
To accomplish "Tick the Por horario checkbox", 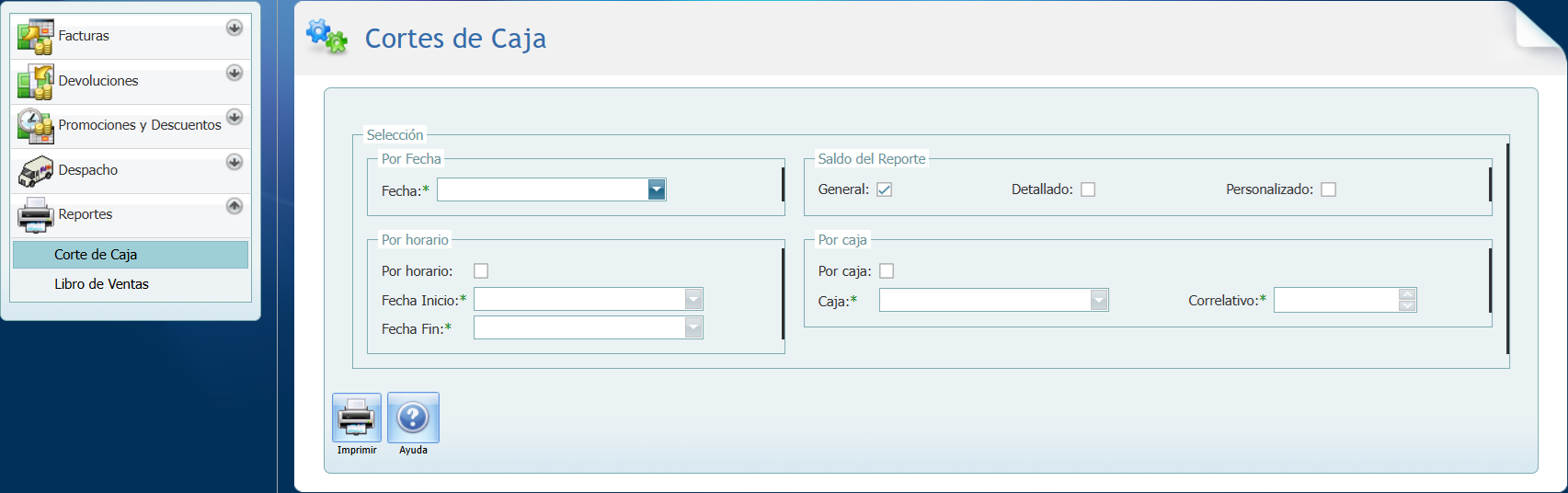I will (481, 271).
